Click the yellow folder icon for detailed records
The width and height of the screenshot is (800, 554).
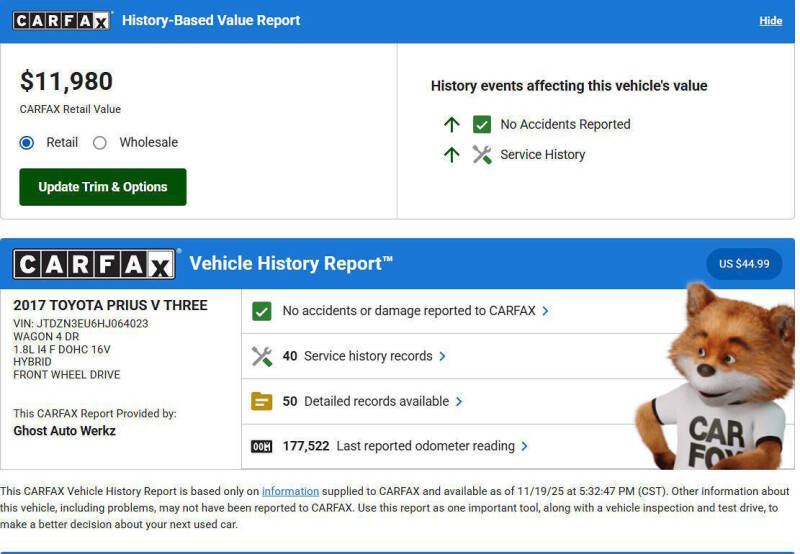(x=262, y=401)
